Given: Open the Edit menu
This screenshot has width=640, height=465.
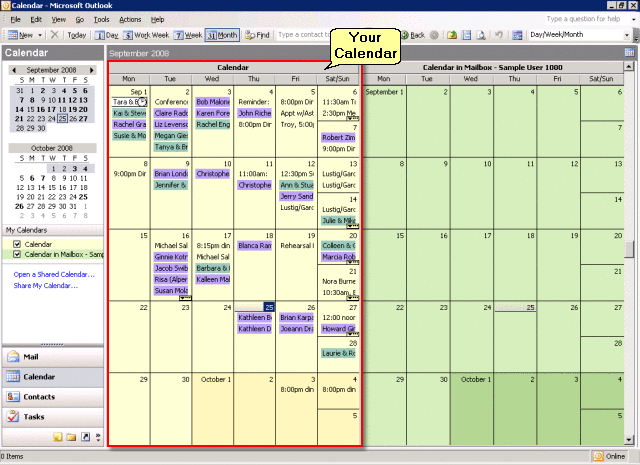Looking at the screenshot, I should tap(36, 19).
